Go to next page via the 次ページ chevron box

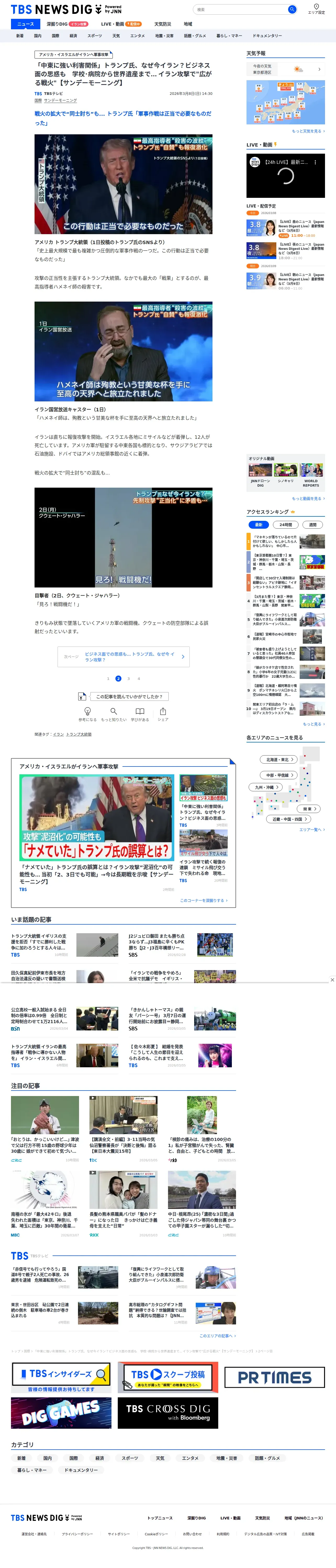coord(123,657)
